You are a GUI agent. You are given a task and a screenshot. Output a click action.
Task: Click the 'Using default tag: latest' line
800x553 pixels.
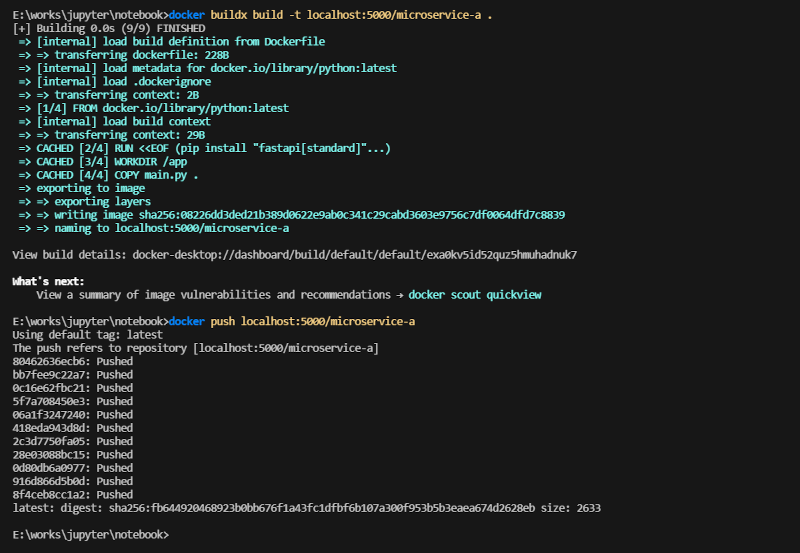87,335
